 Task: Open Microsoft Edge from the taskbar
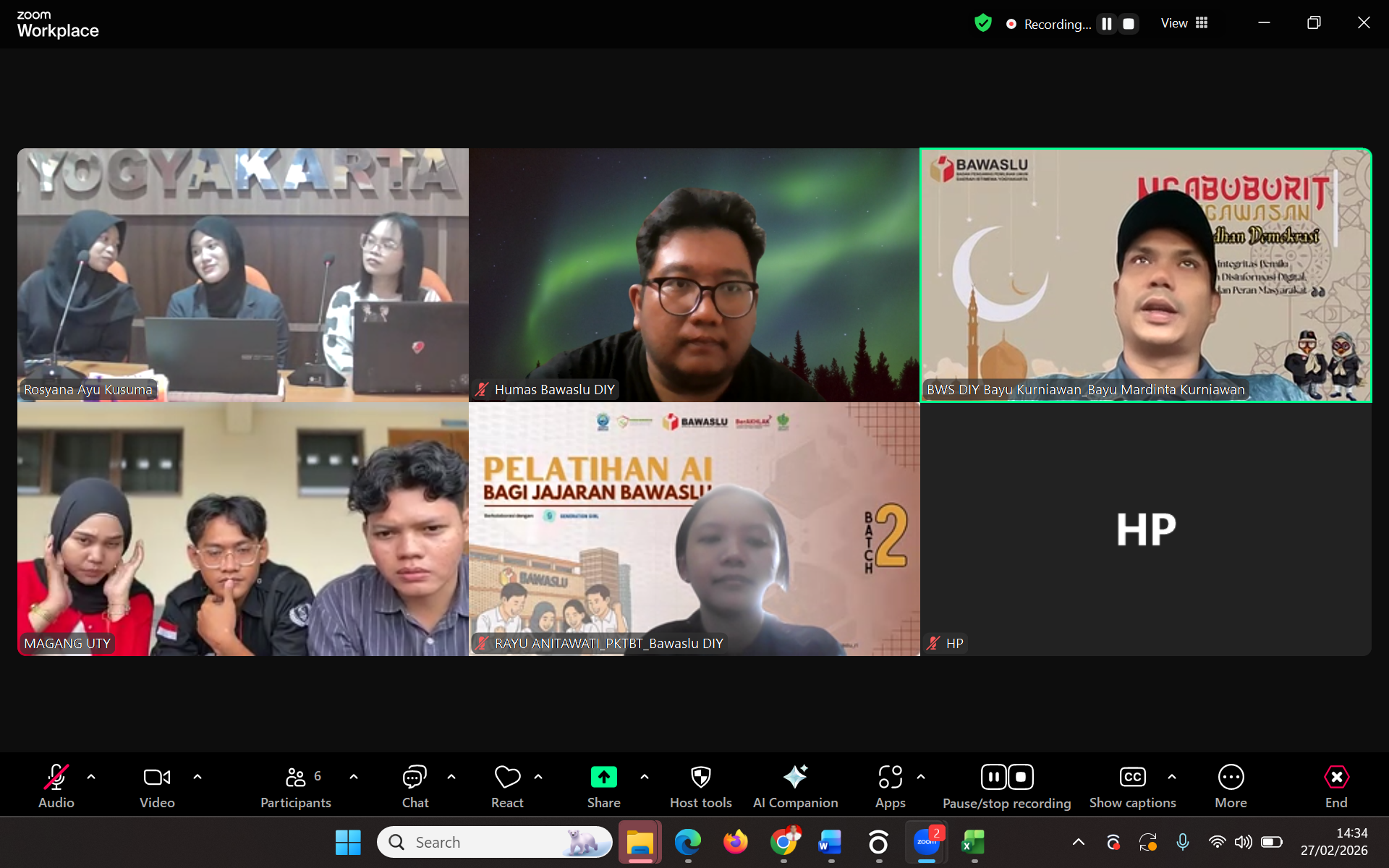click(x=688, y=842)
